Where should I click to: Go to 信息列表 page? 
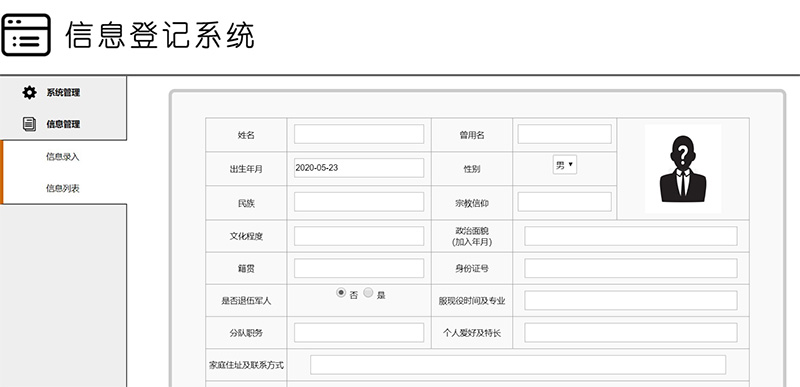[x=63, y=189]
